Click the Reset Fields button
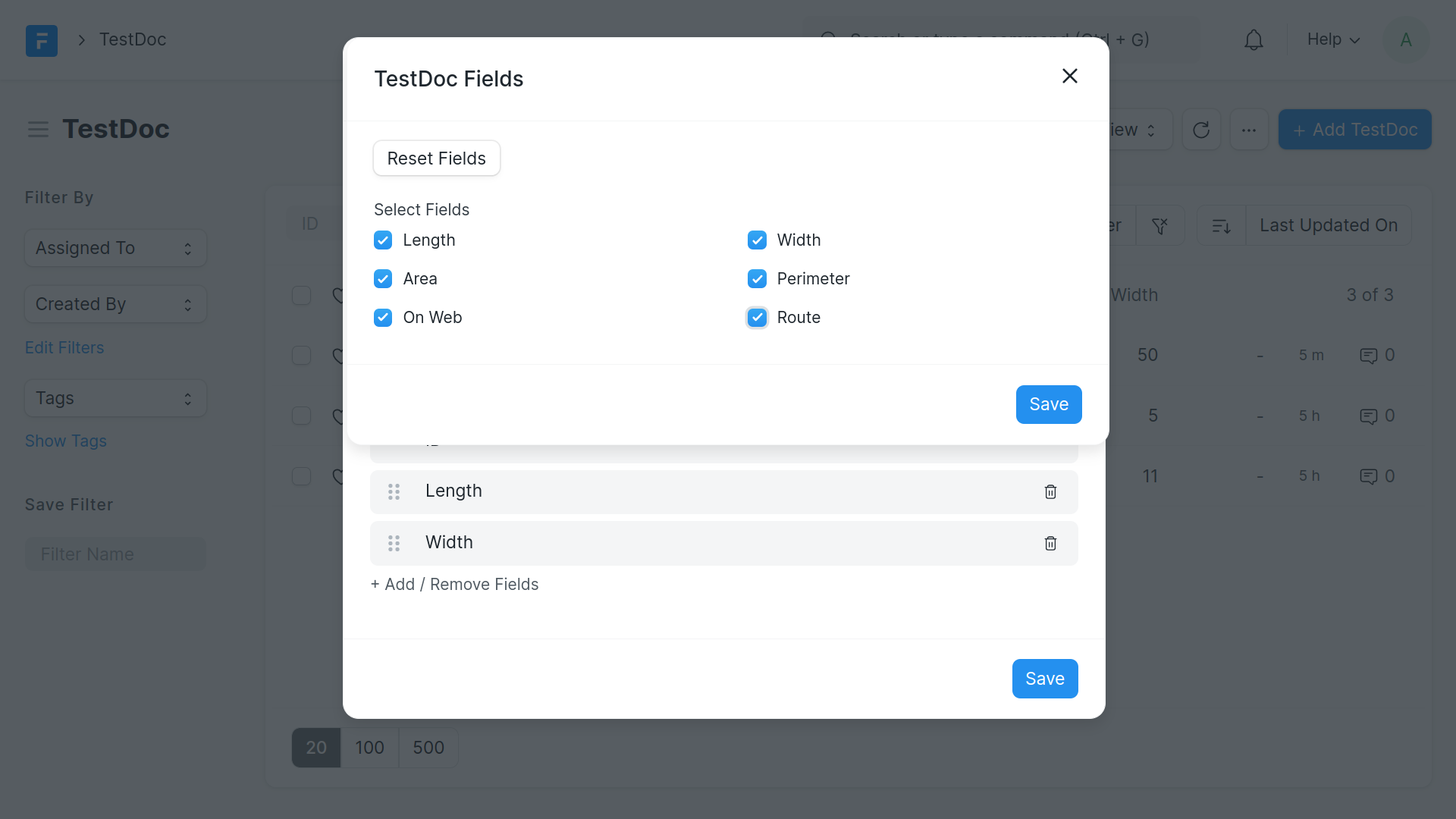Viewport: 1456px width, 819px height. click(436, 158)
